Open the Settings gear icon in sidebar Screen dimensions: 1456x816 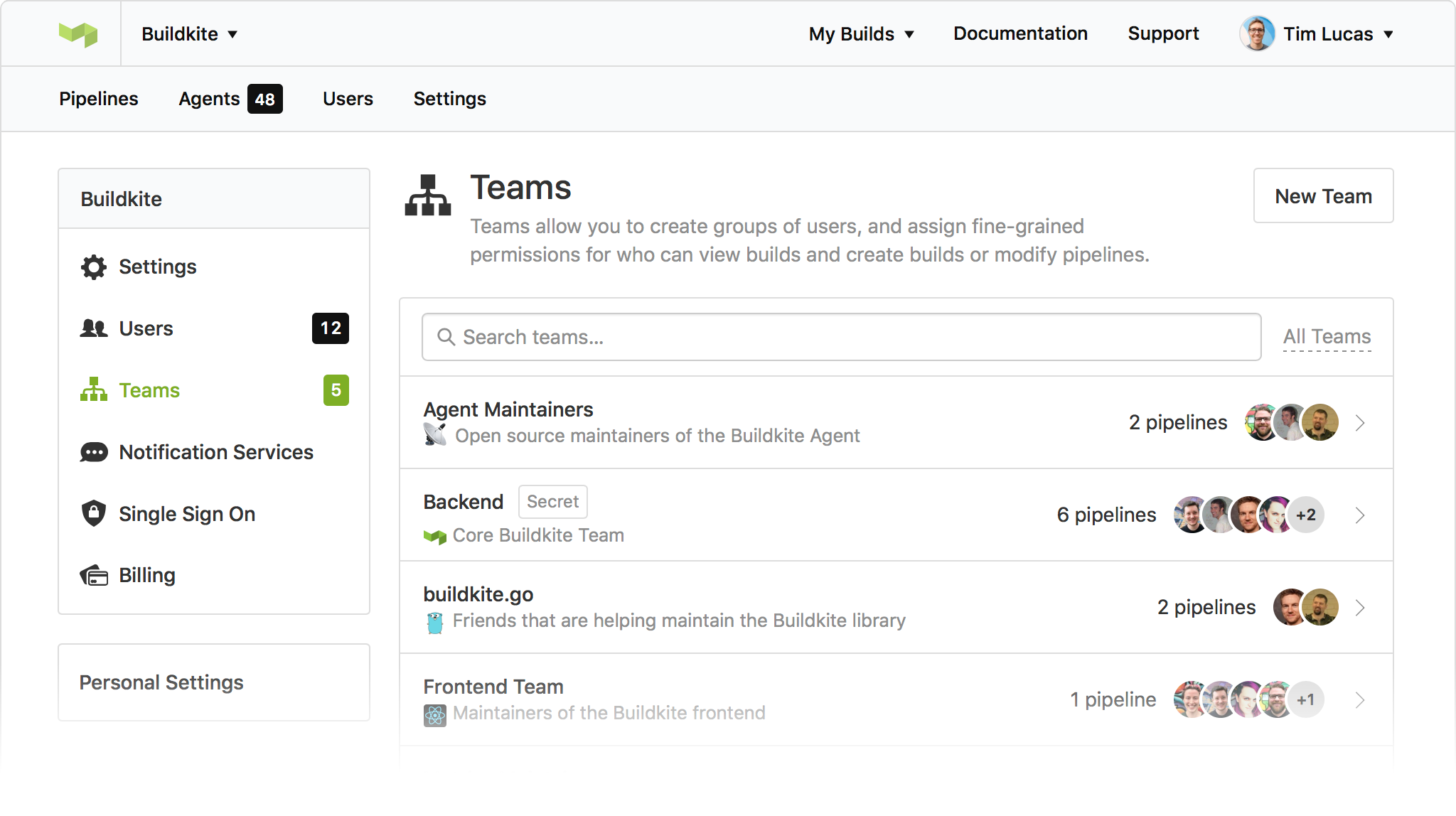[x=94, y=267]
